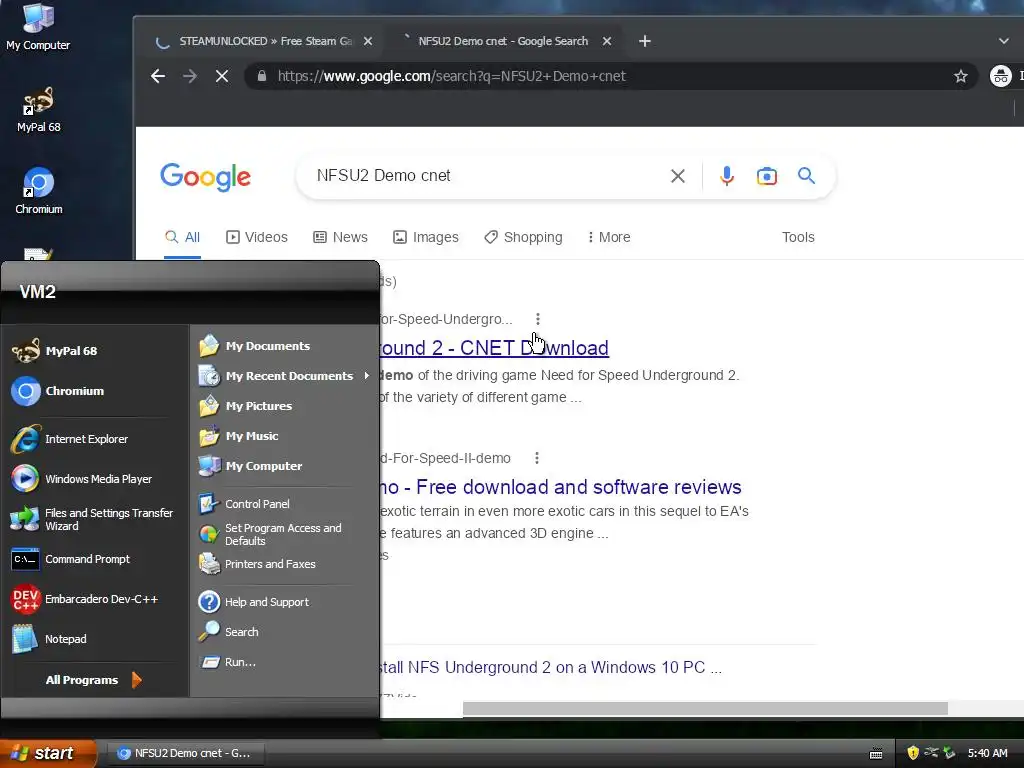Click the Google search box text
Screen dimensions: 1024x768
383,176
